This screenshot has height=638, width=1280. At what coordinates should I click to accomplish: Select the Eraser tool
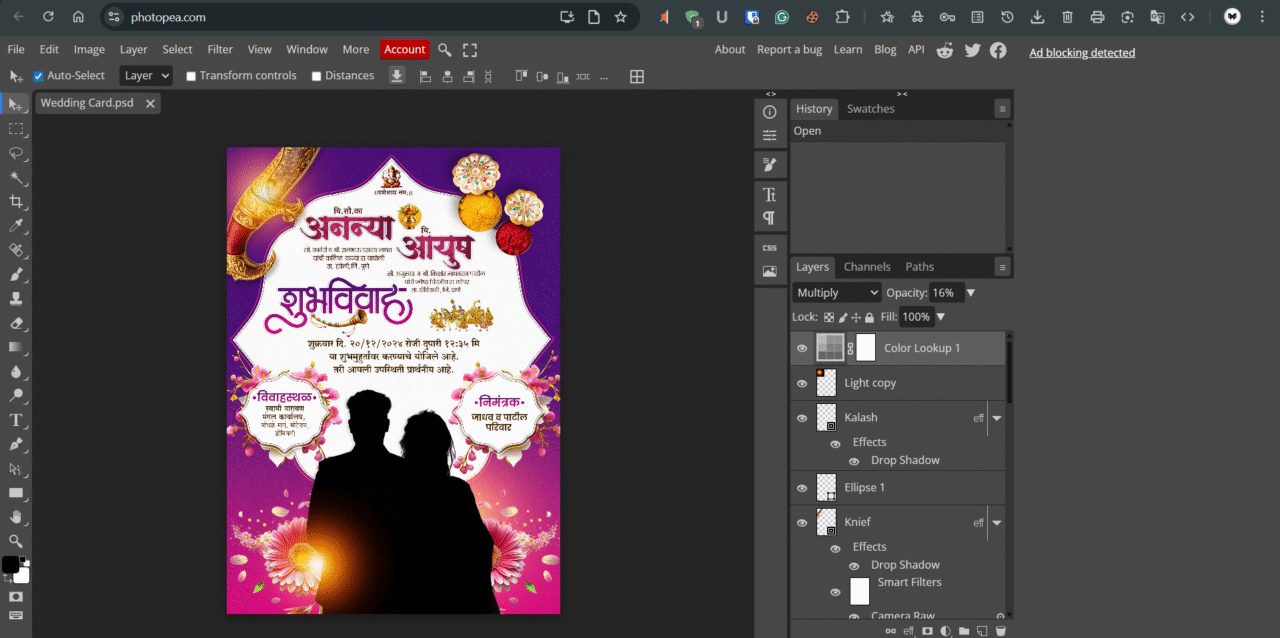click(16, 323)
